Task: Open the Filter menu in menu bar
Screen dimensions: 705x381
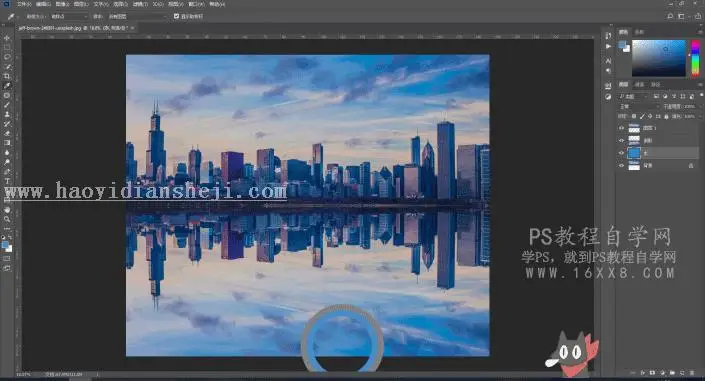Action: 140,4
